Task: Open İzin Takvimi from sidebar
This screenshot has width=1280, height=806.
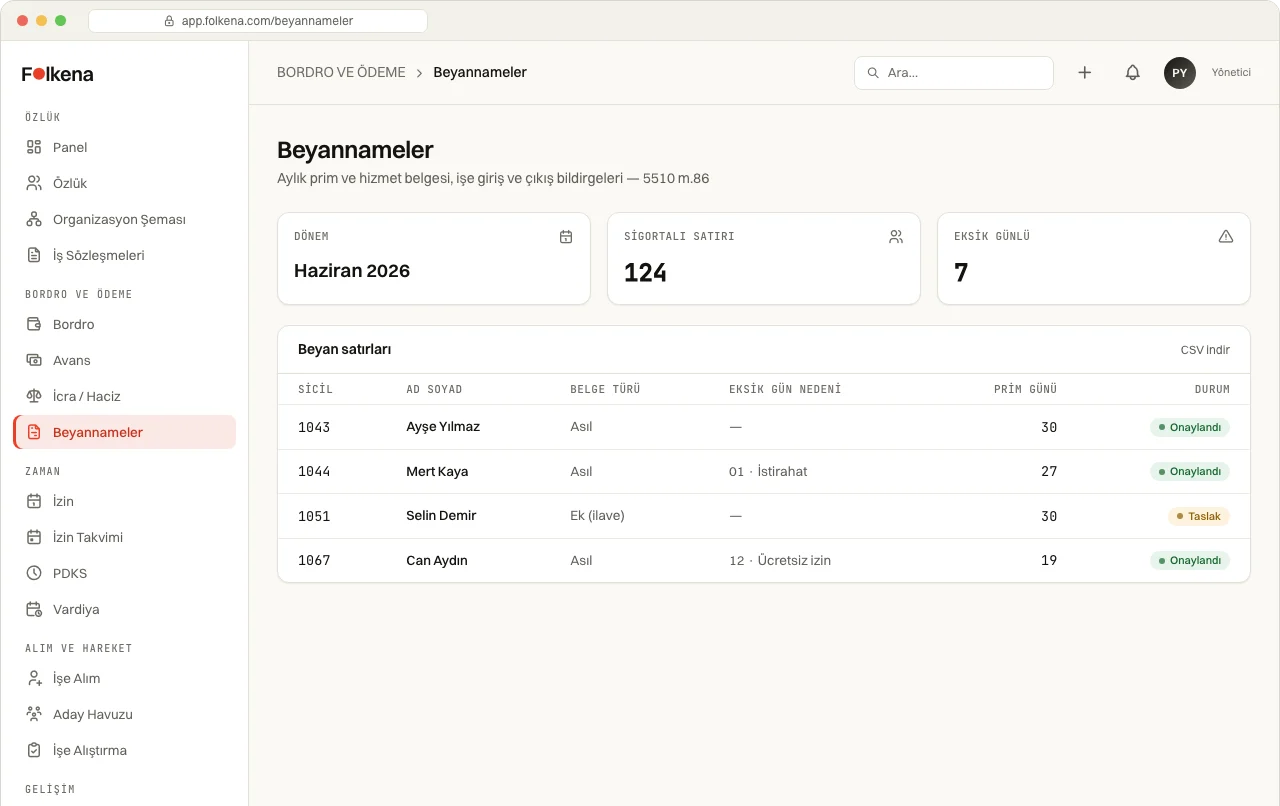Action: 125,537
